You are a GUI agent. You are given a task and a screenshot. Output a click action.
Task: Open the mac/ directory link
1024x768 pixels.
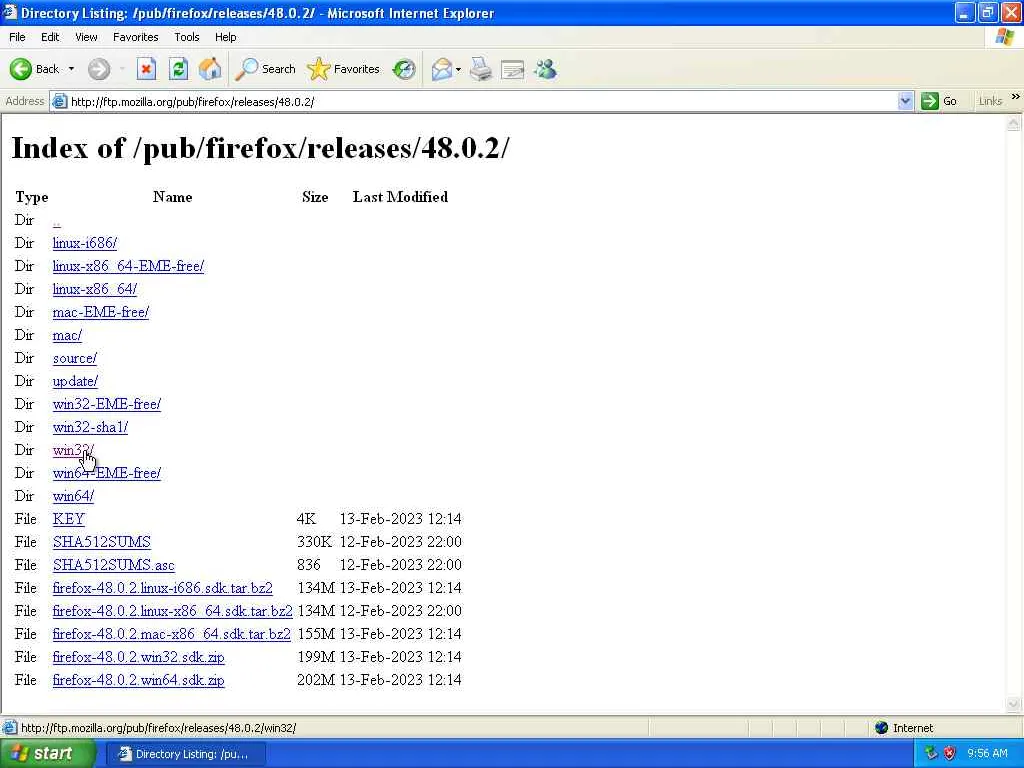(67, 336)
